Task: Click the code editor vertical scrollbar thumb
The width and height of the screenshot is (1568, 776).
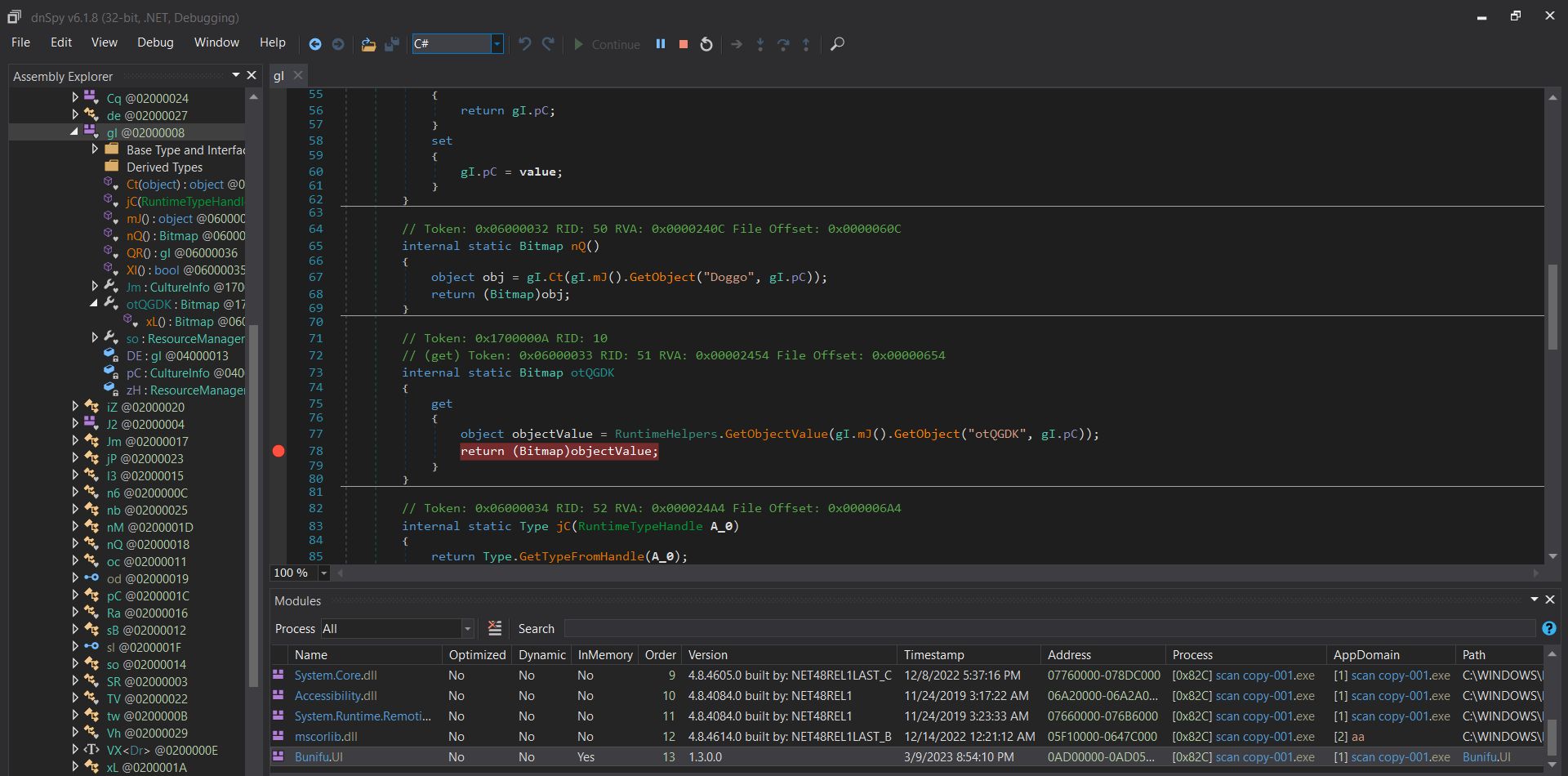Action: [x=1552, y=306]
